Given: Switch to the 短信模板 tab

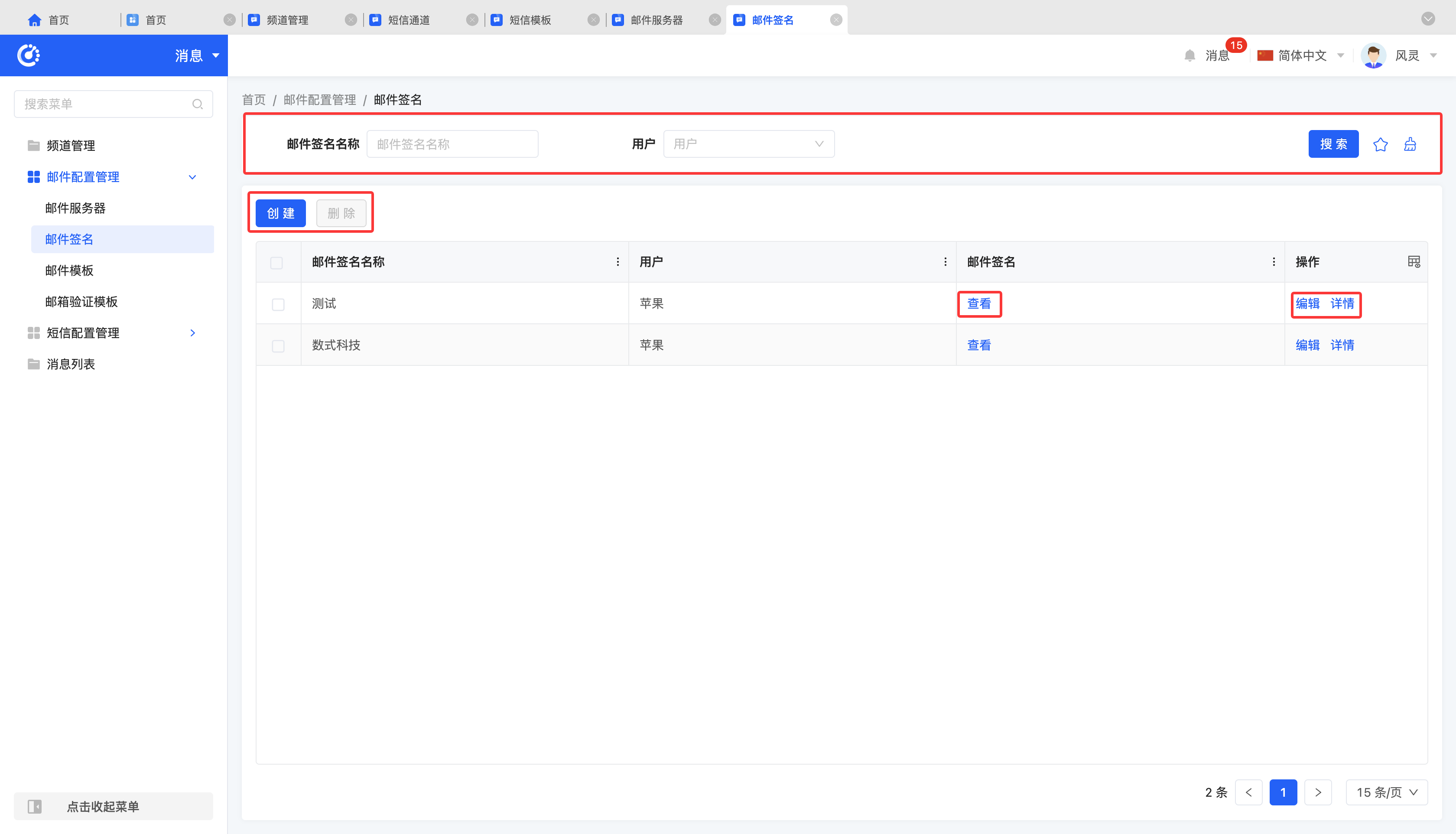Looking at the screenshot, I should (530, 20).
